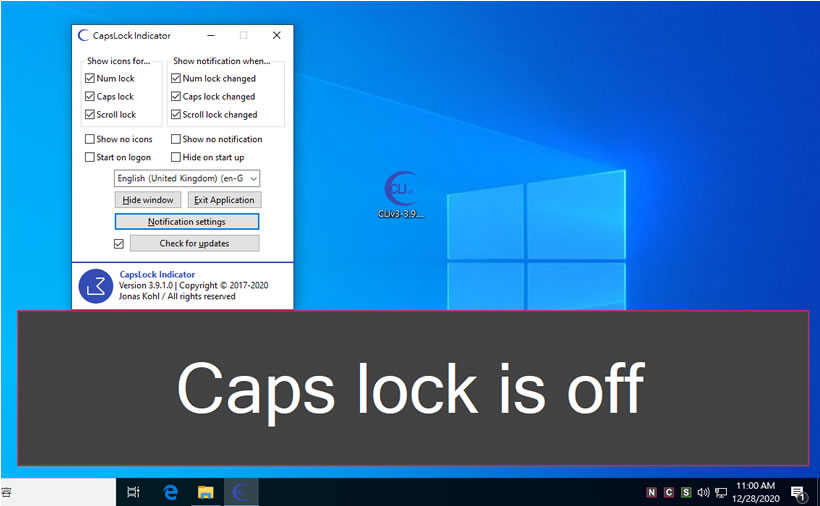The height and width of the screenshot is (506, 820).
Task: Open the CLIv3 desktop shortcut icon
Action: (401, 190)
